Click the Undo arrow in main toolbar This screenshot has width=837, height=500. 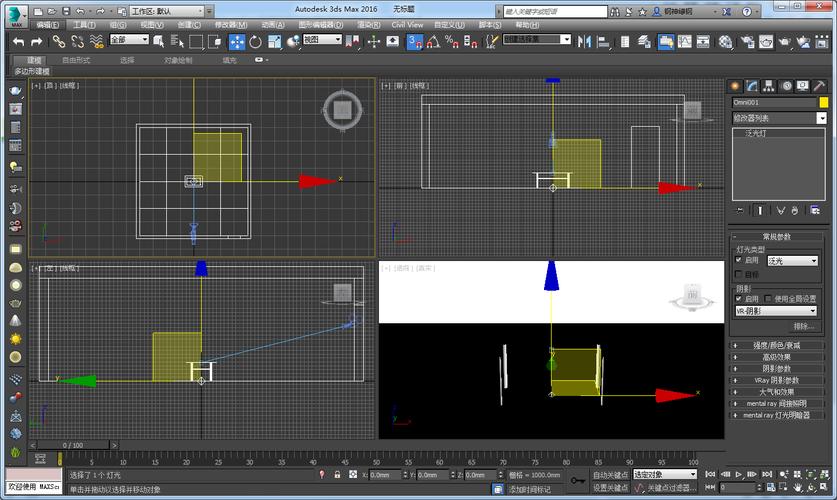pyautogui.click(x=18, y=41)
